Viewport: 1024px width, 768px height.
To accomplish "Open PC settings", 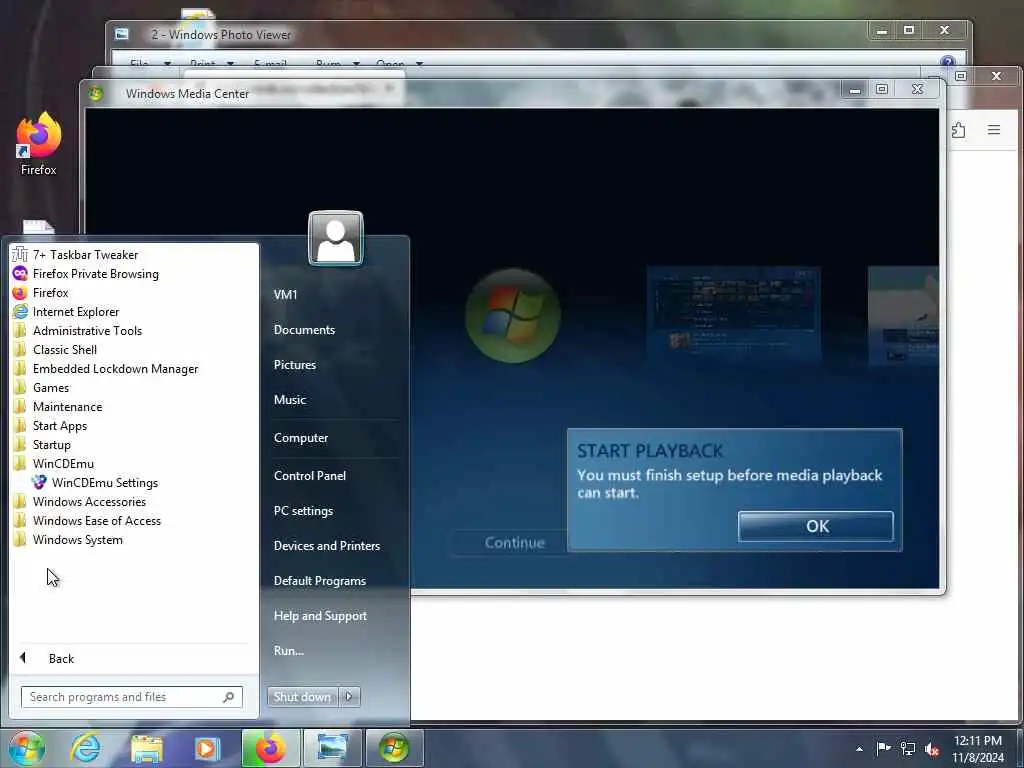I will [303, 511].
